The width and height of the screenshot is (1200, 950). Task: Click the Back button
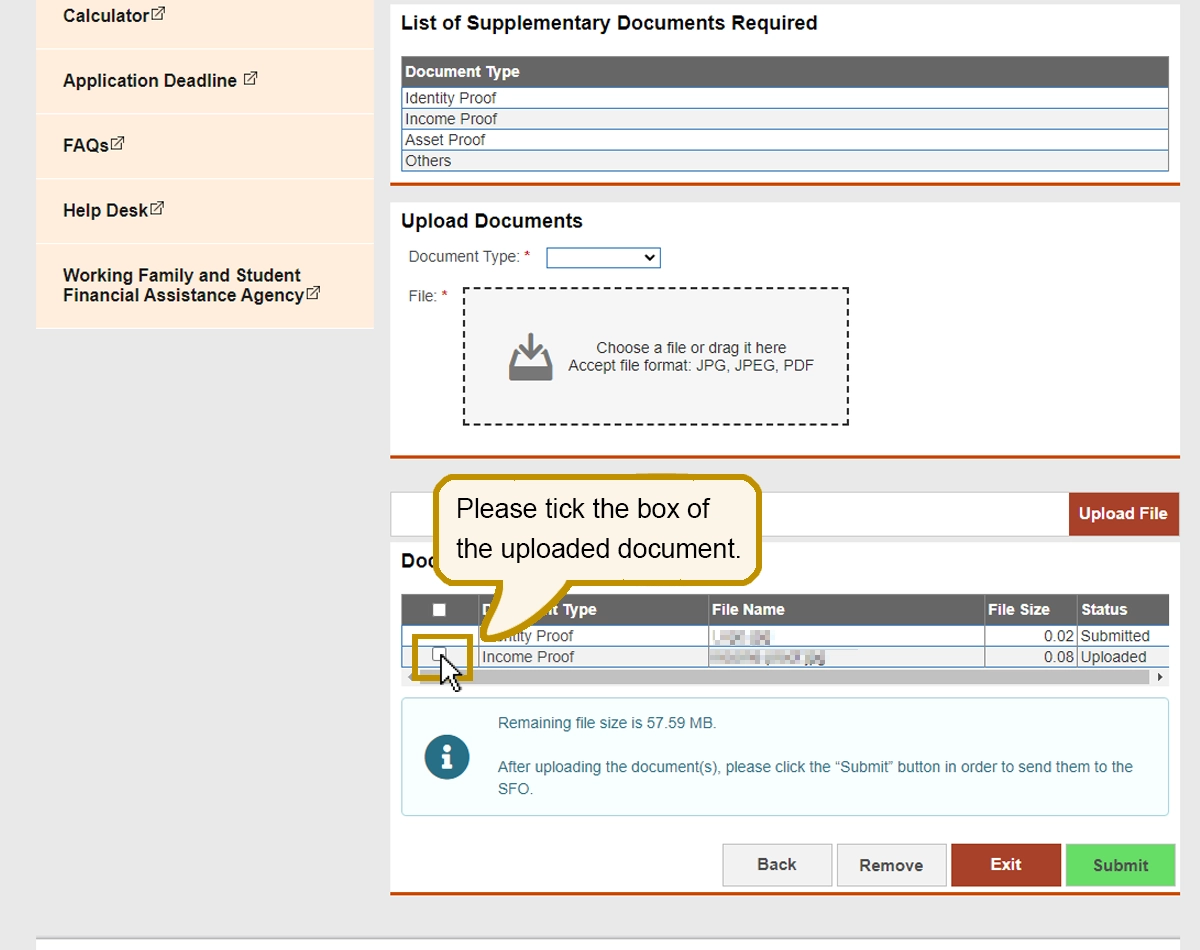777,865
